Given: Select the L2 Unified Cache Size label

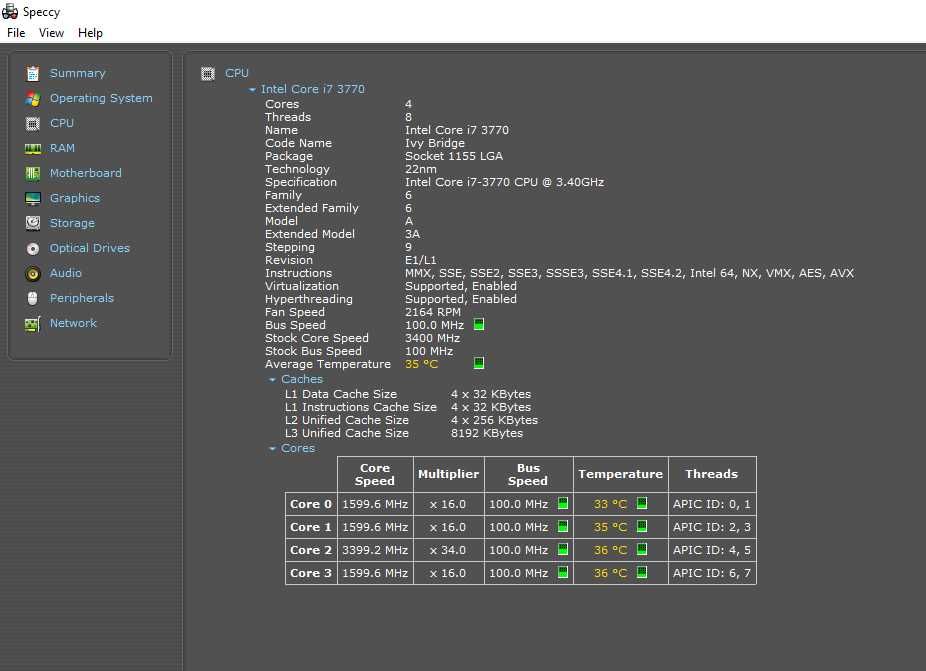Looking at the screenshot, I should coord(347,421).
